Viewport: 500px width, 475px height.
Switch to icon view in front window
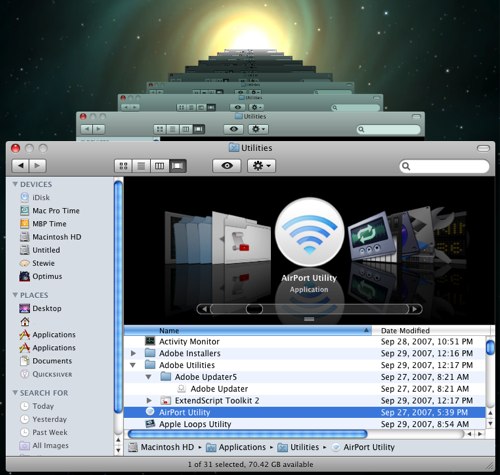point(123,166)
